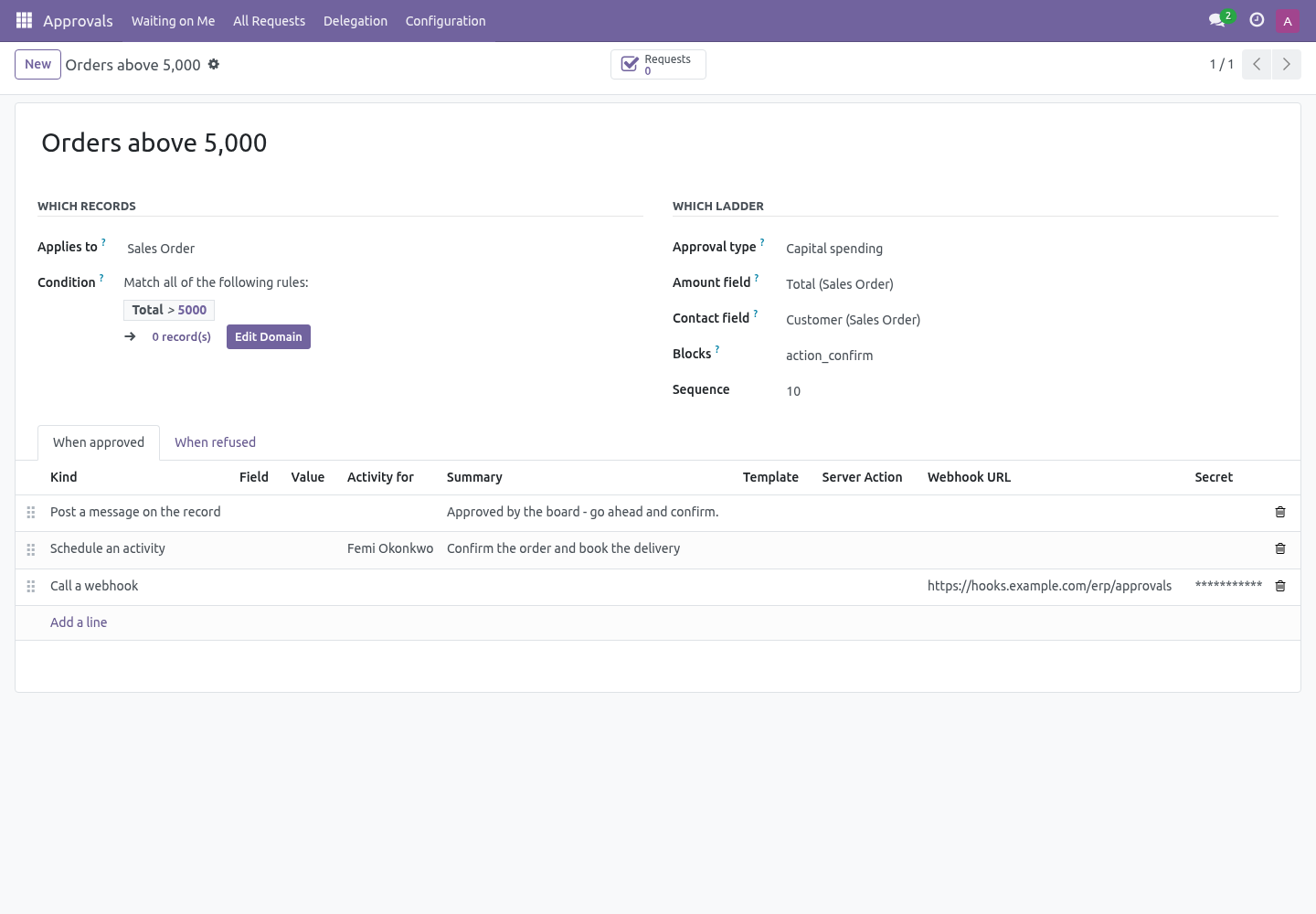This screenshot has width=1316, height=914.
Task: Click the '0 record(s)' link
Action: coord(182,337)
